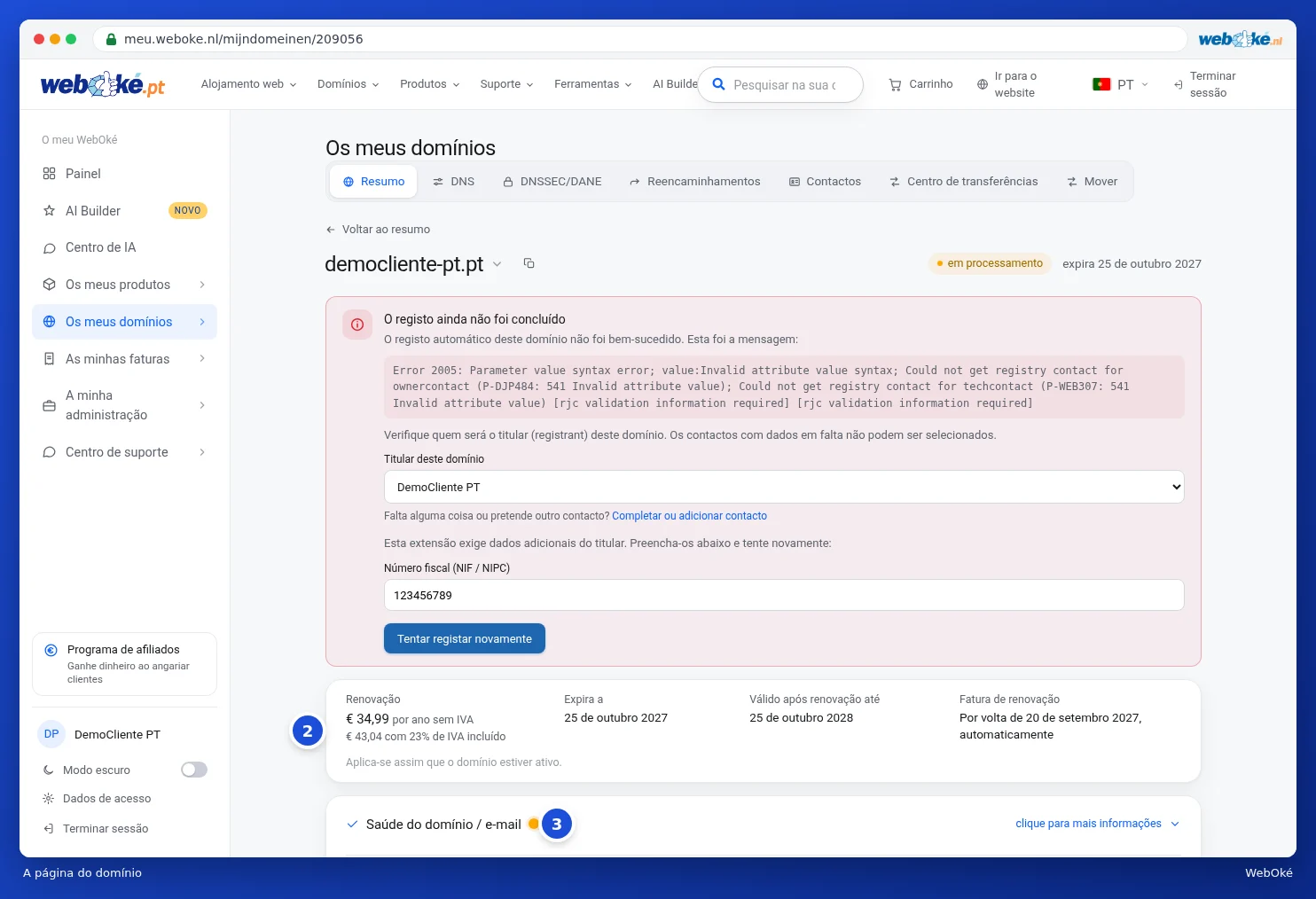This screenshot has width=1316, height=899.
Task: Click the WebOké.pt logo in header
Action: click(x=103, y=85)
